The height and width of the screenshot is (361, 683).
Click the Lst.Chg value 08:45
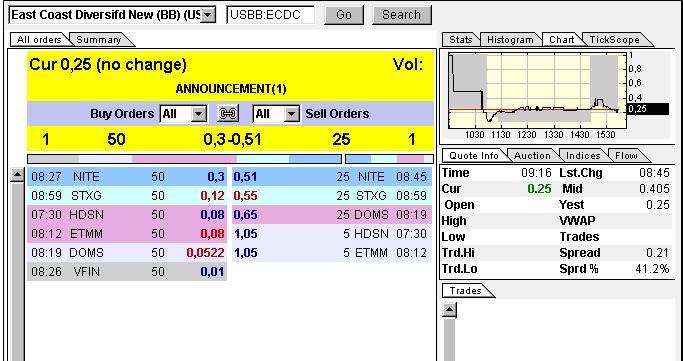[x=654, y=173]
